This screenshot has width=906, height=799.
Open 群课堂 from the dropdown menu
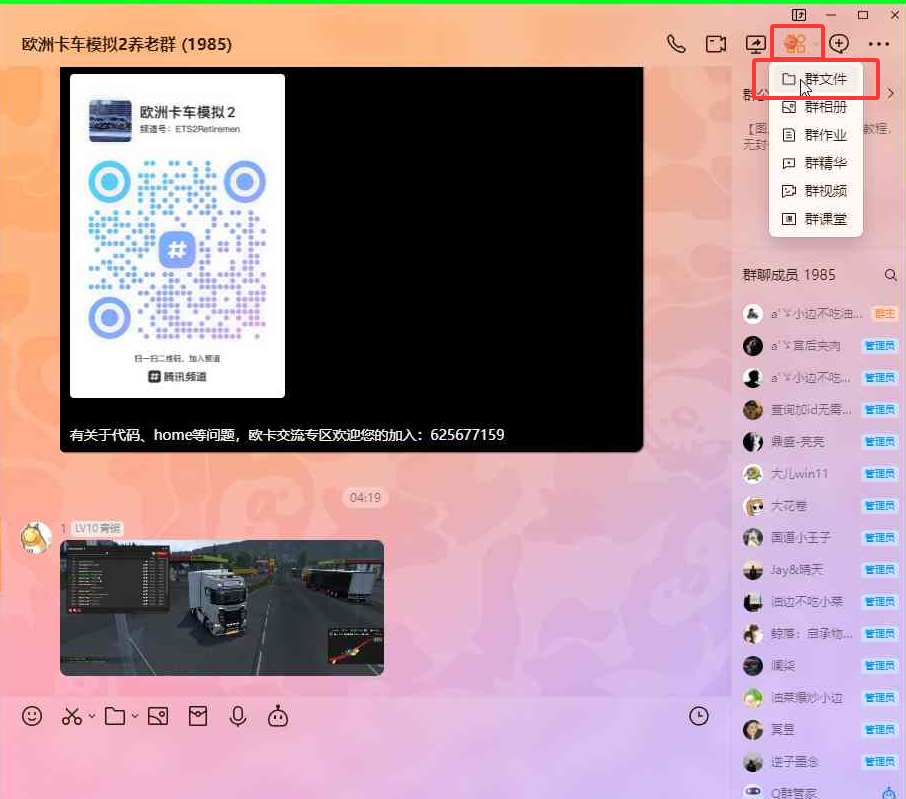[x=815, y=219]
